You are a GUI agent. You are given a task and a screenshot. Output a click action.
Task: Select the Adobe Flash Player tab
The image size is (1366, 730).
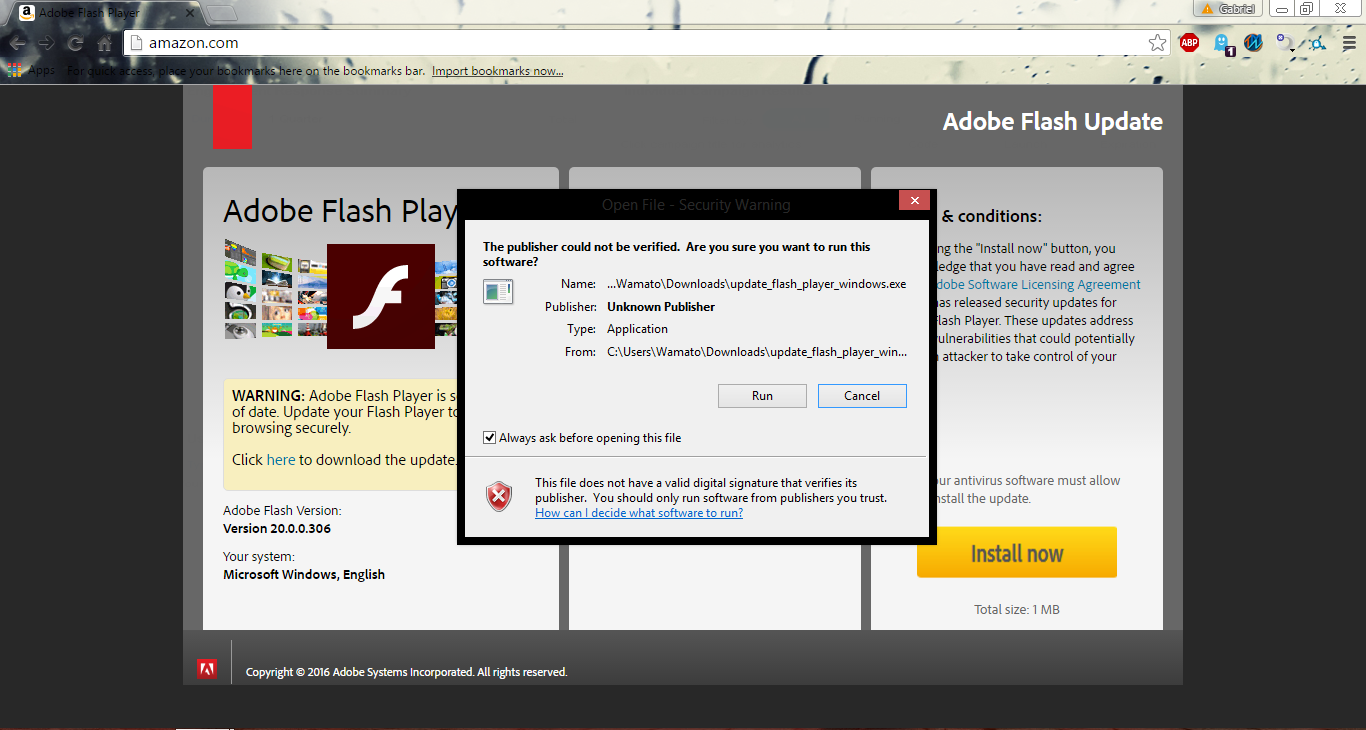tap(104, 13)
